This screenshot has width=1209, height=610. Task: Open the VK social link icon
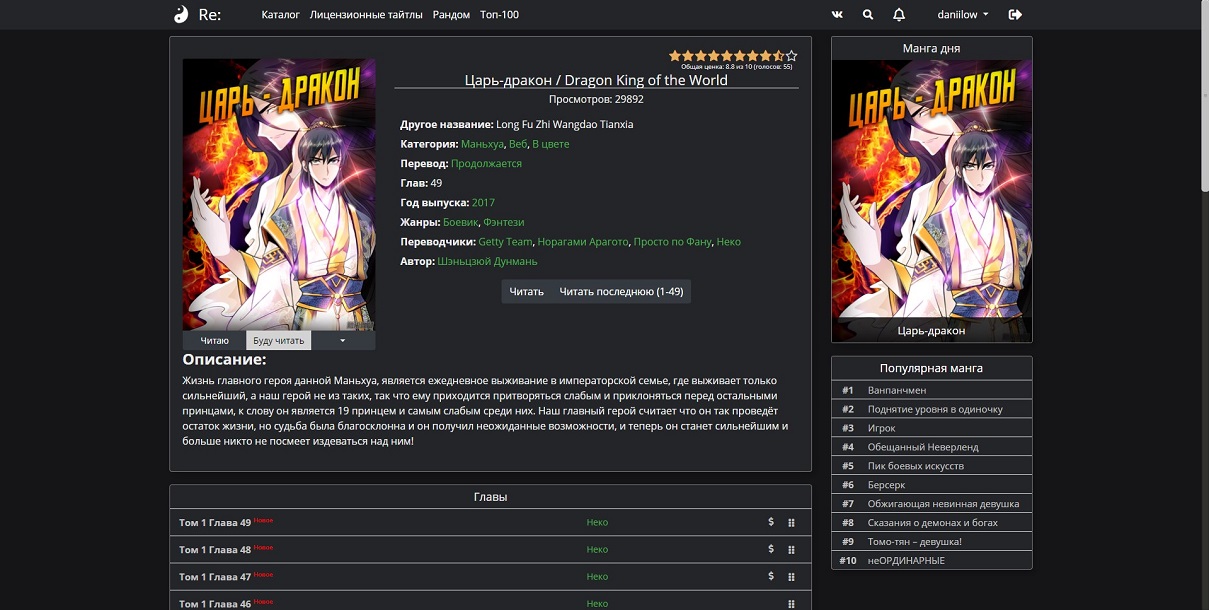[x=837, y=14]
